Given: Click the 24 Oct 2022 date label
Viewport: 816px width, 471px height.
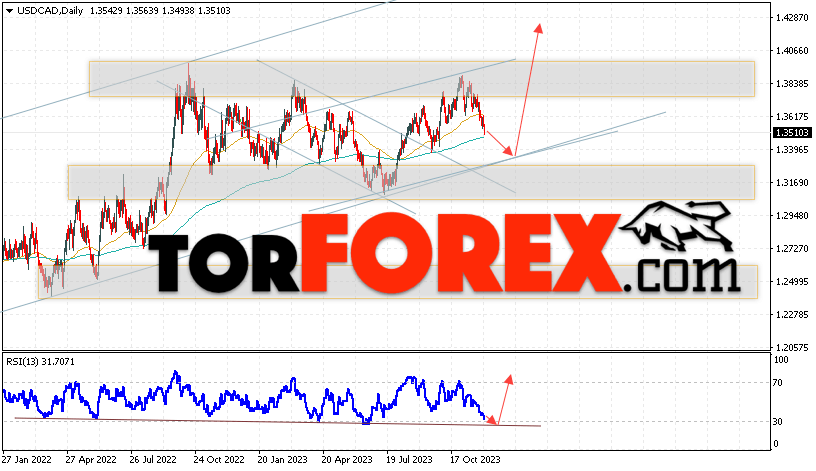Looking at the screenshot, I should pos(219,460).
